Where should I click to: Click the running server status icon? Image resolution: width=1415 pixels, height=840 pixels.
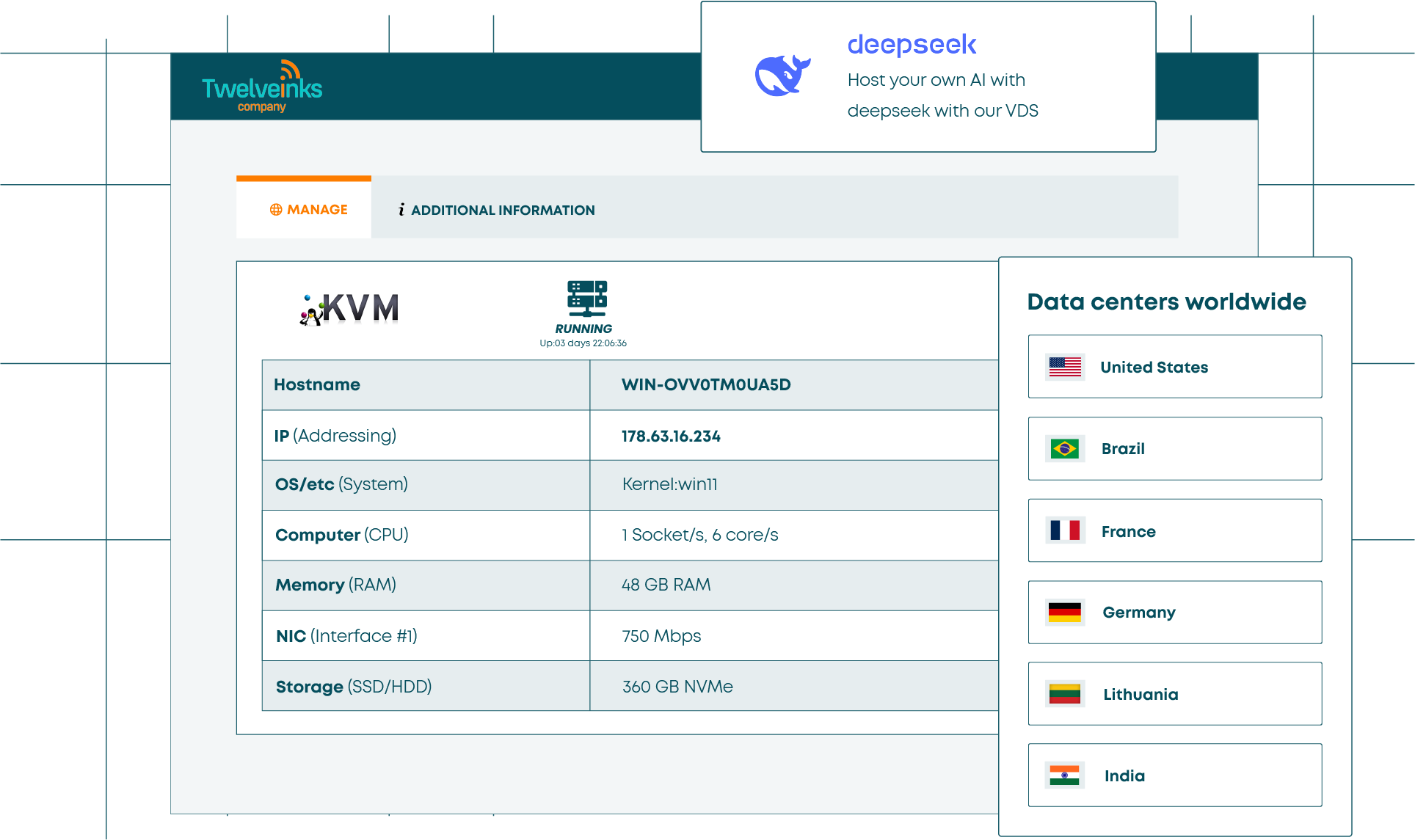[587, 299]
